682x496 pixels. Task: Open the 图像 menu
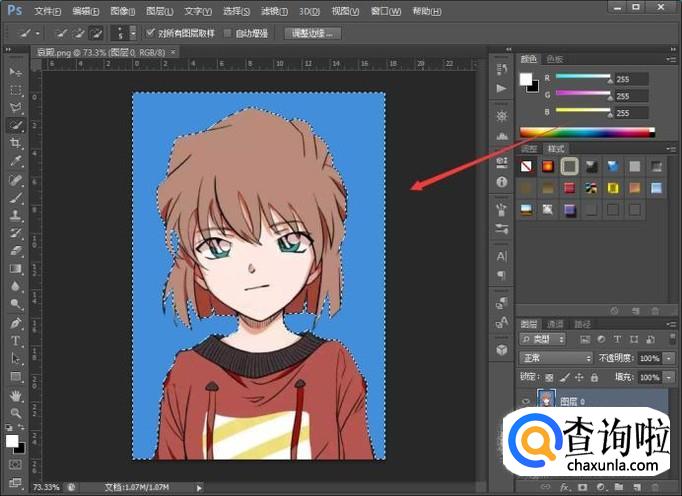click(x=123, y=11)
